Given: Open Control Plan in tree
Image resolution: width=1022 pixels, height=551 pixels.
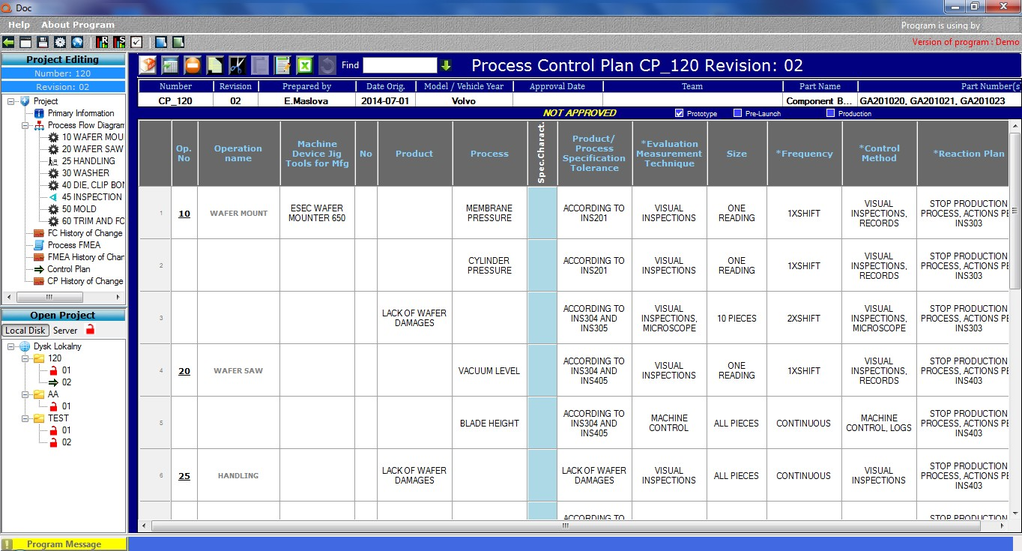Looking at the screenshot, I should [x=68, y=269].
